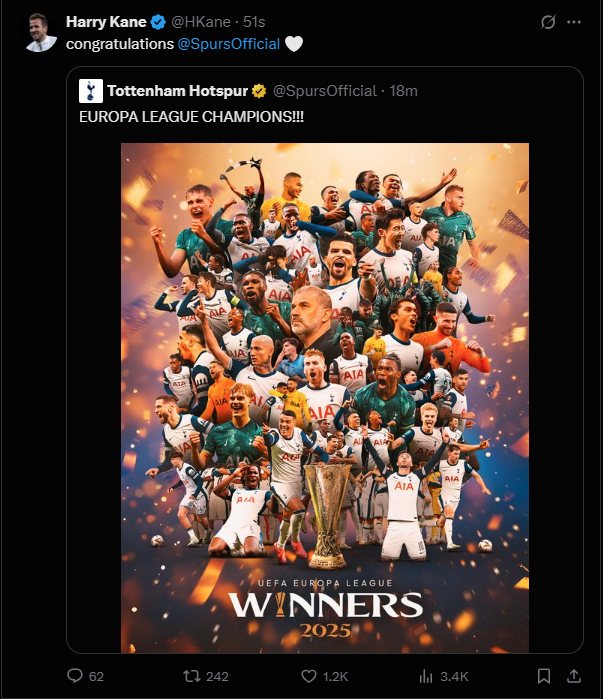The width and height of the screenshot is (603, 699).
Task: Open the @SpursOfficial mention link
Action: 229,44
